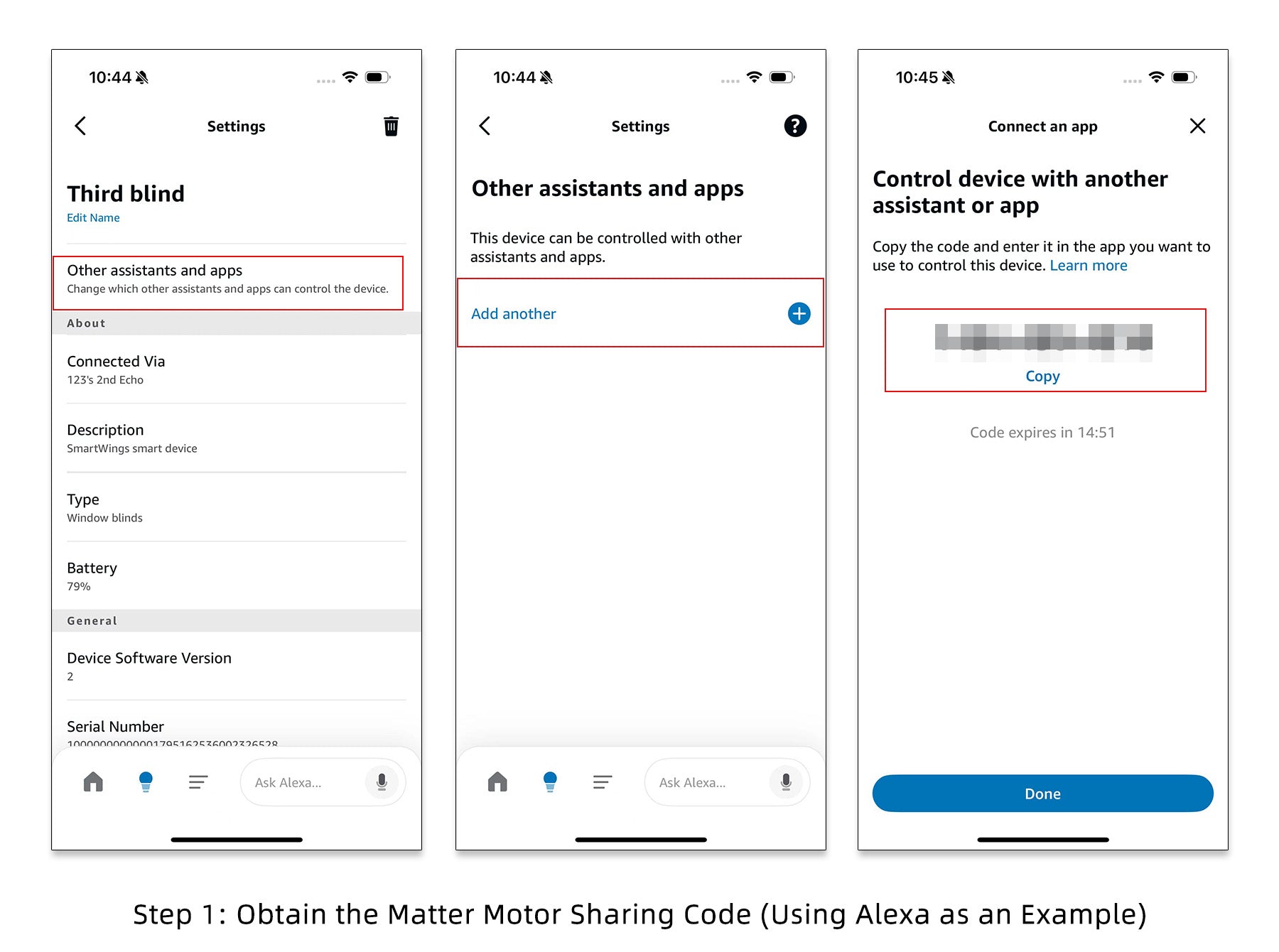Tap microphone in middle screen's Ask Alexa
The height and width of the screenshot is (952, 1279).
pos(786,782)
